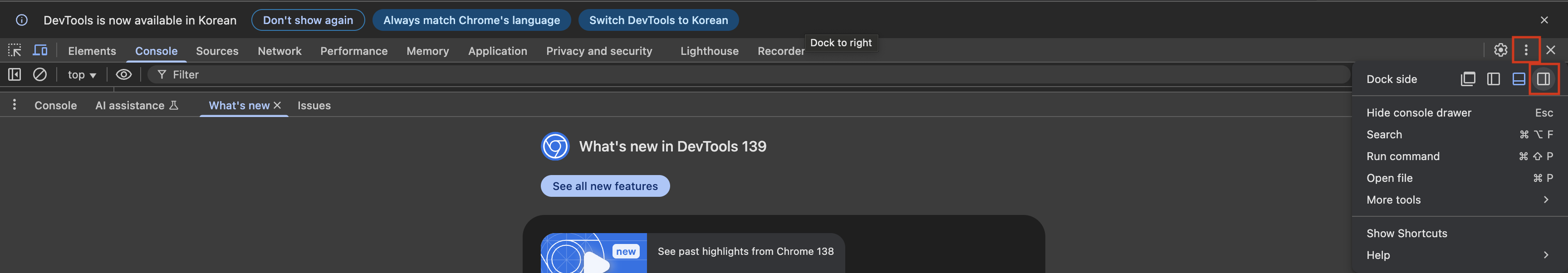Toggle the device toolbar icon
The width and height of the screenshot is (1568, 273).
(x=40, y=50)
